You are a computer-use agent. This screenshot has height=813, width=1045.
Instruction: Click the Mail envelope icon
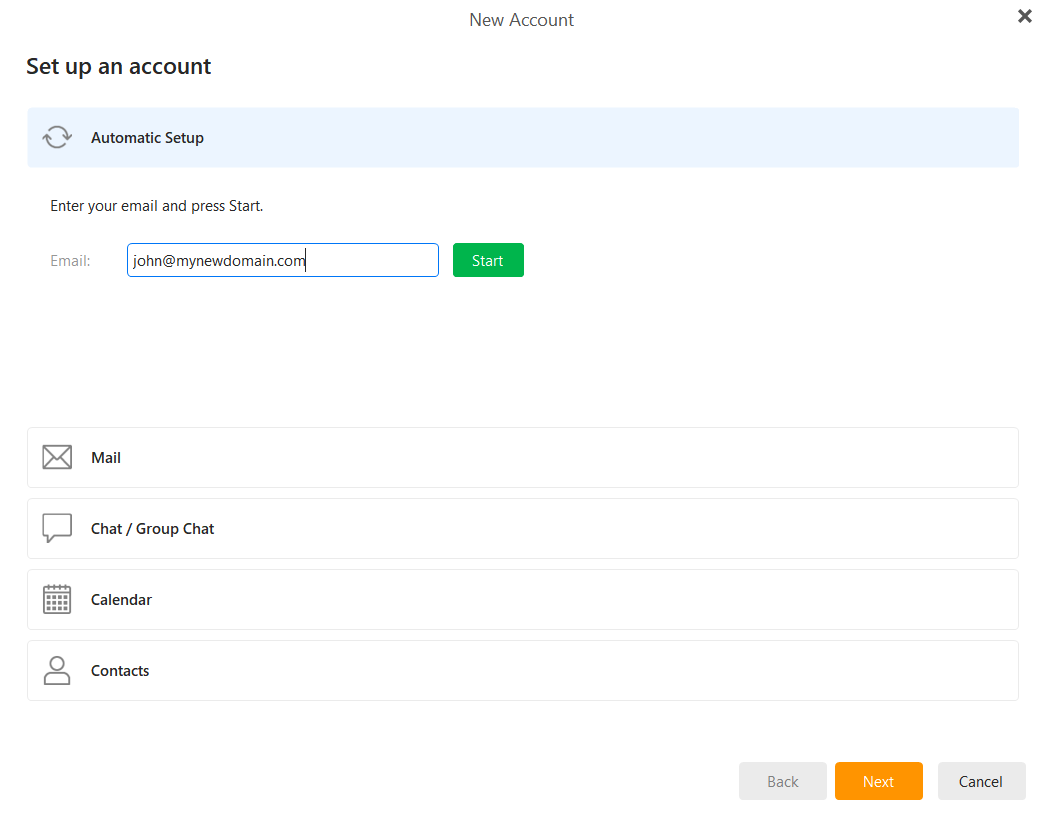tap(57, 456)
